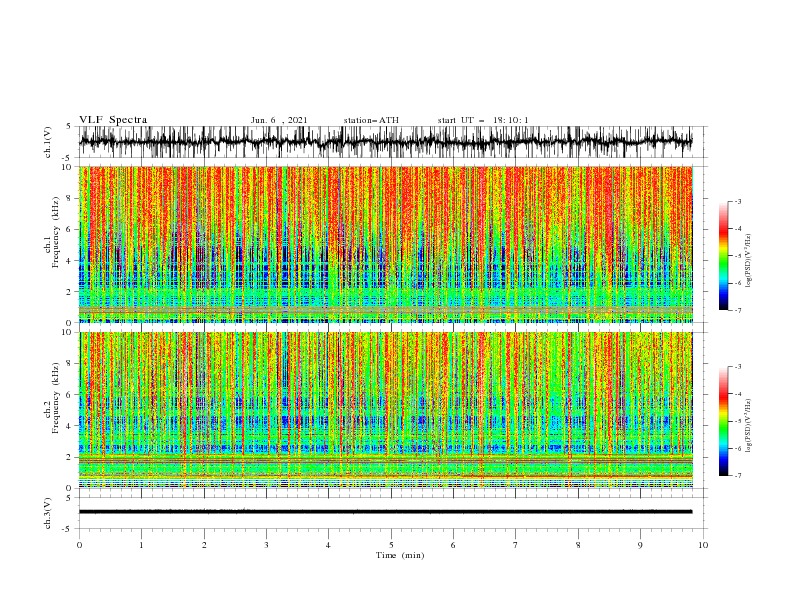This screenshot has height=612, width=792.
Task: Click the "6" kHz tick of ch.1 spectrogram
Action: [x=69, y=229]
